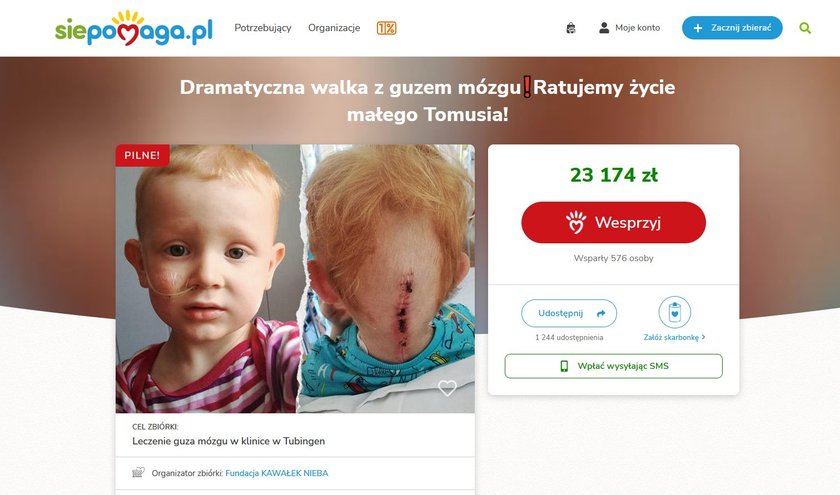Click the moneybox jar icon
Viewport: 840px width, 495px height.
click(674, 312)
